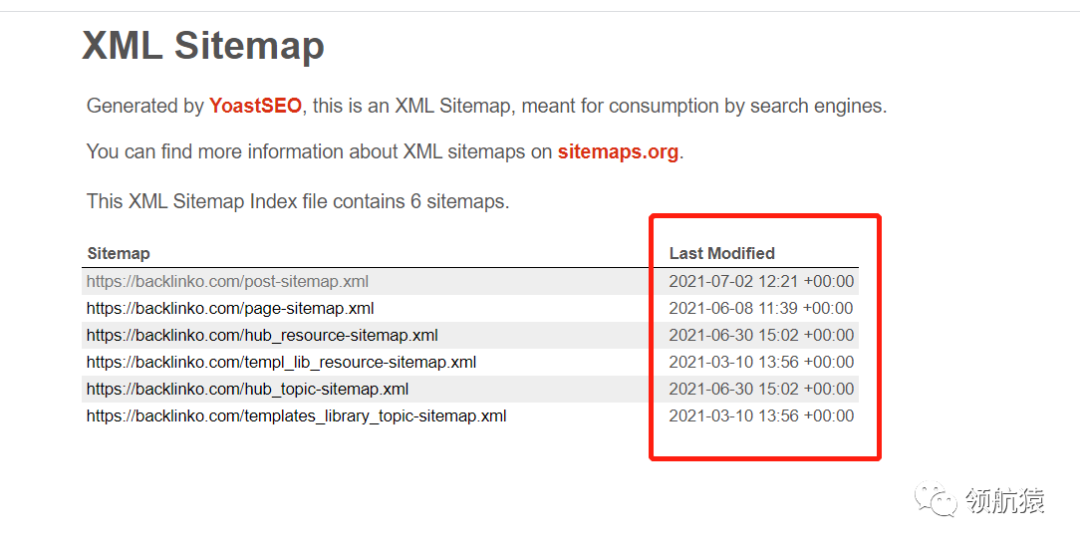Open the hub_resource-sitemap.xml link
This screenshot has width=1080, height=549.
(x=262, y=336)
